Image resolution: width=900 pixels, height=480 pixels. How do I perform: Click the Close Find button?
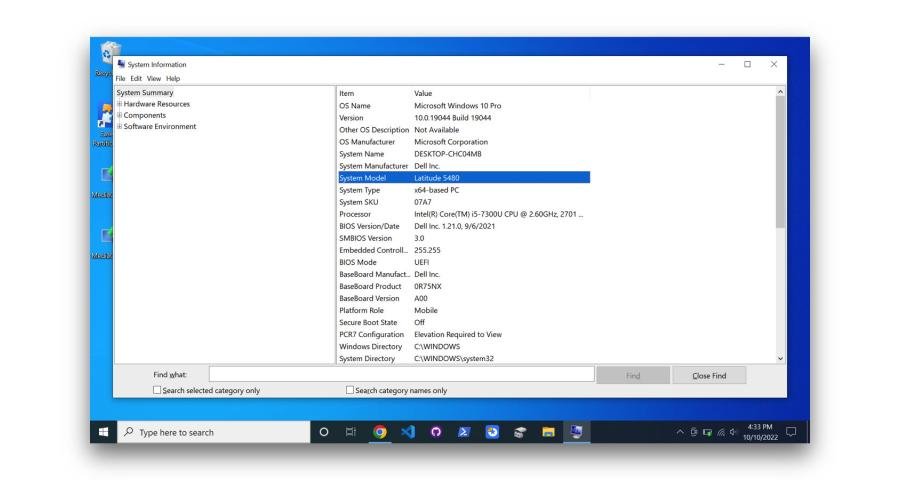tap(709, 376)
